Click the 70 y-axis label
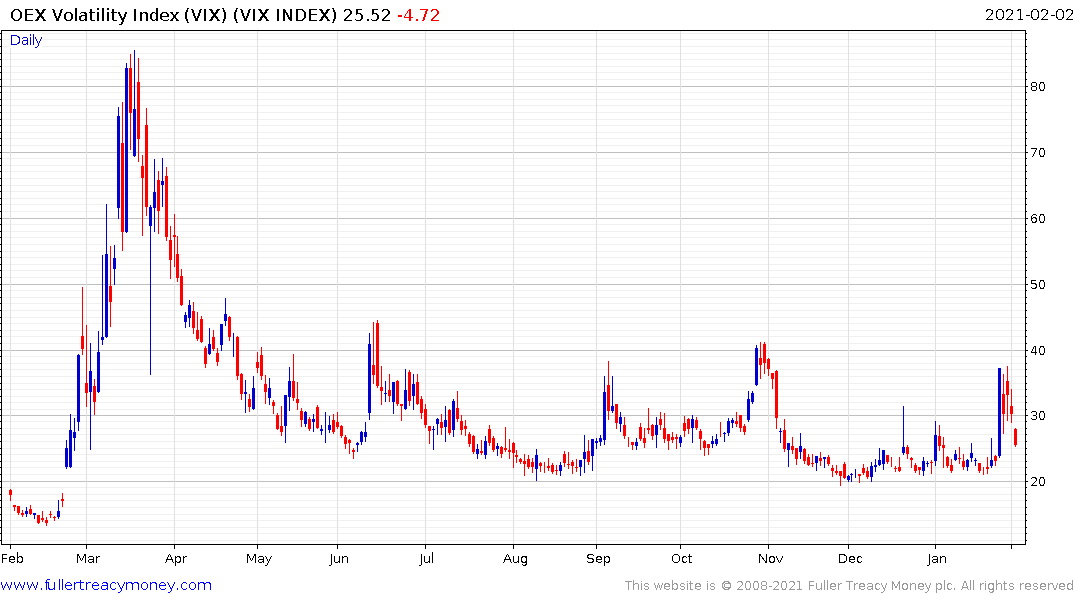Image resolution: width=1075 pixels, height=600 pixels. 1038,152
